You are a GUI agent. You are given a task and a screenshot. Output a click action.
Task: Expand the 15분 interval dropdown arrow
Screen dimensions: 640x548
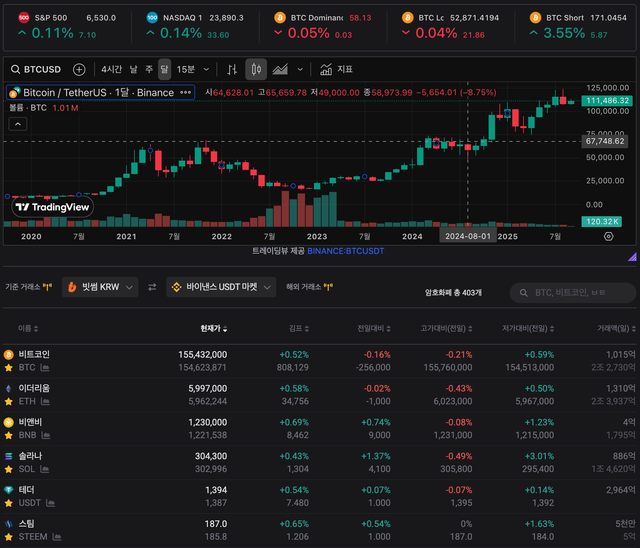[206, 69]
